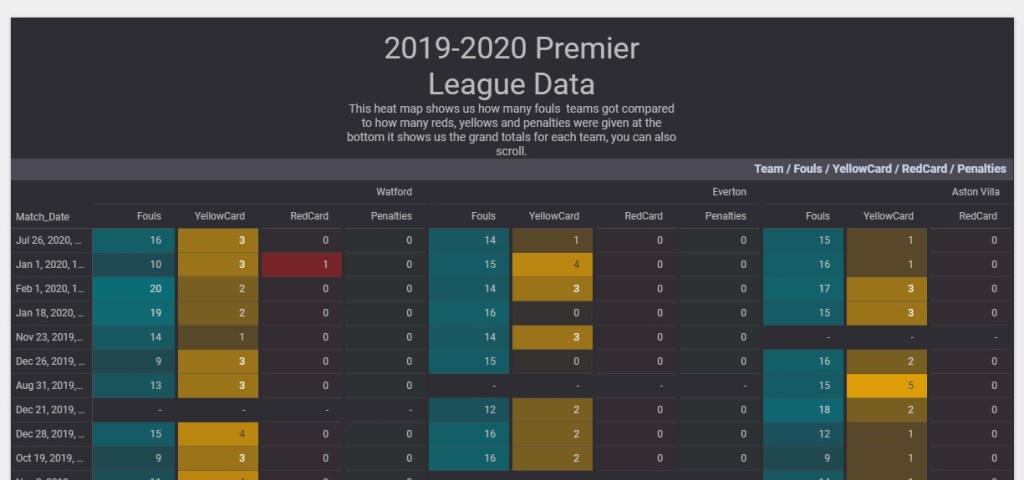This screenshot has height=480, width=1024.
Task: Click the Fouls header under Watford
Action: click(x=148, y=216)
